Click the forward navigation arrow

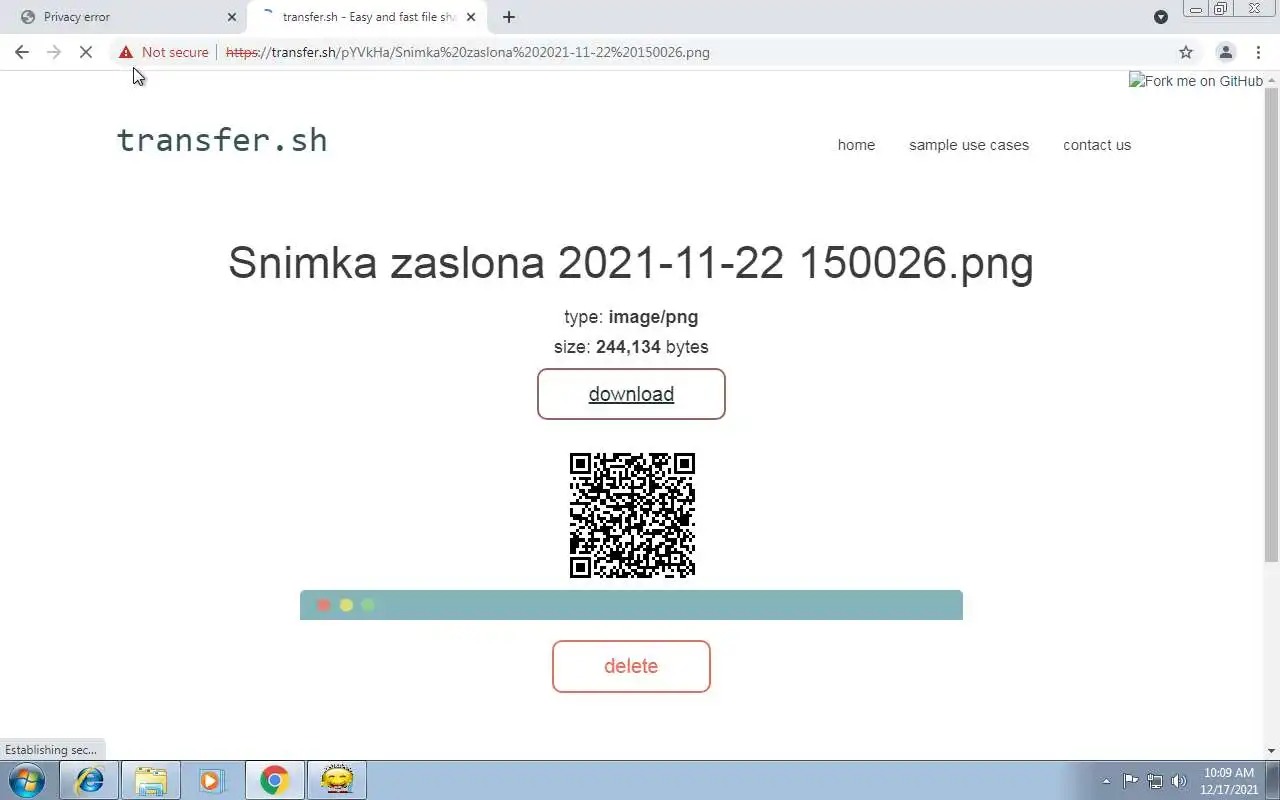(54, 52)
